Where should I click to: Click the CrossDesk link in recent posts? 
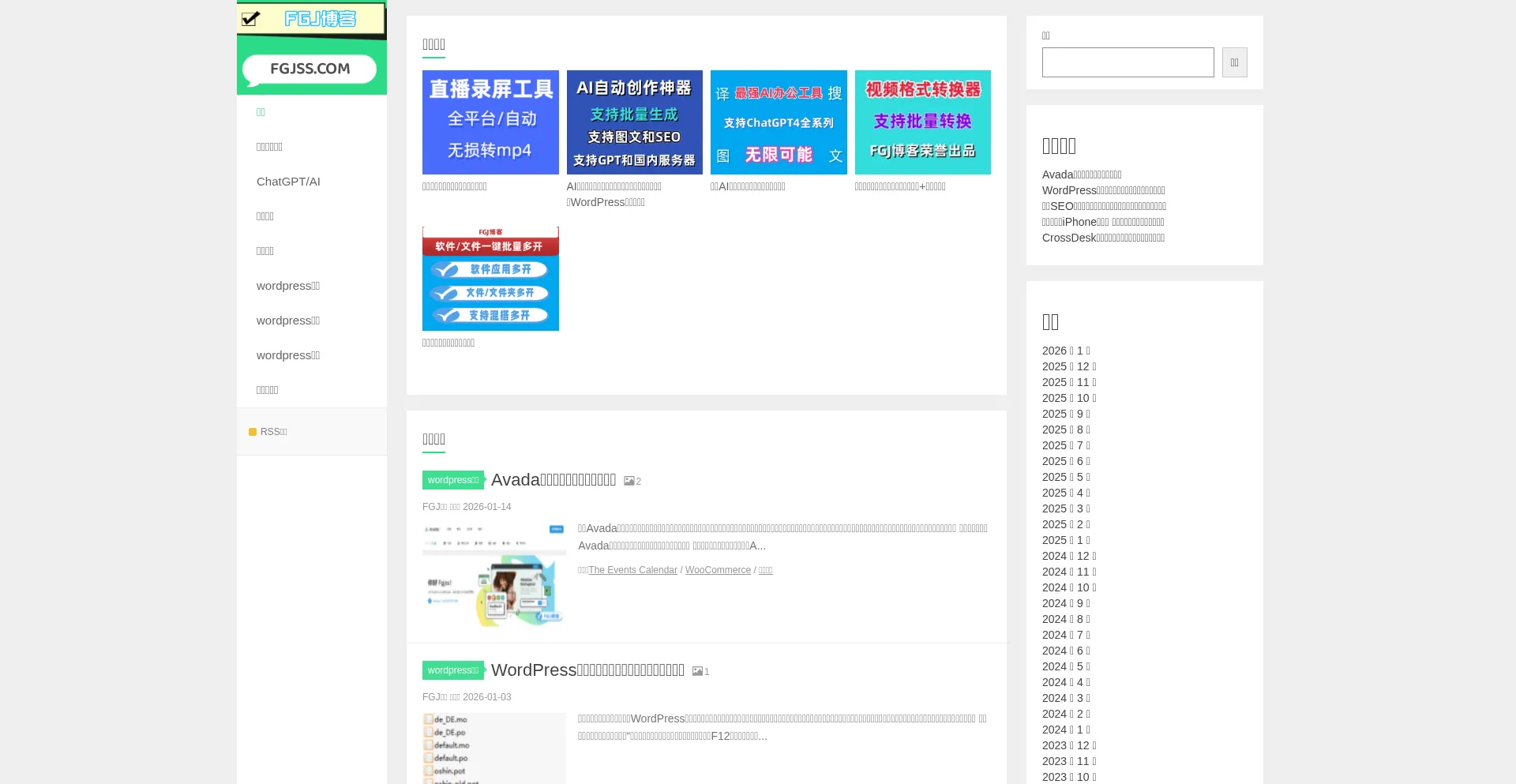point(1103,238)
